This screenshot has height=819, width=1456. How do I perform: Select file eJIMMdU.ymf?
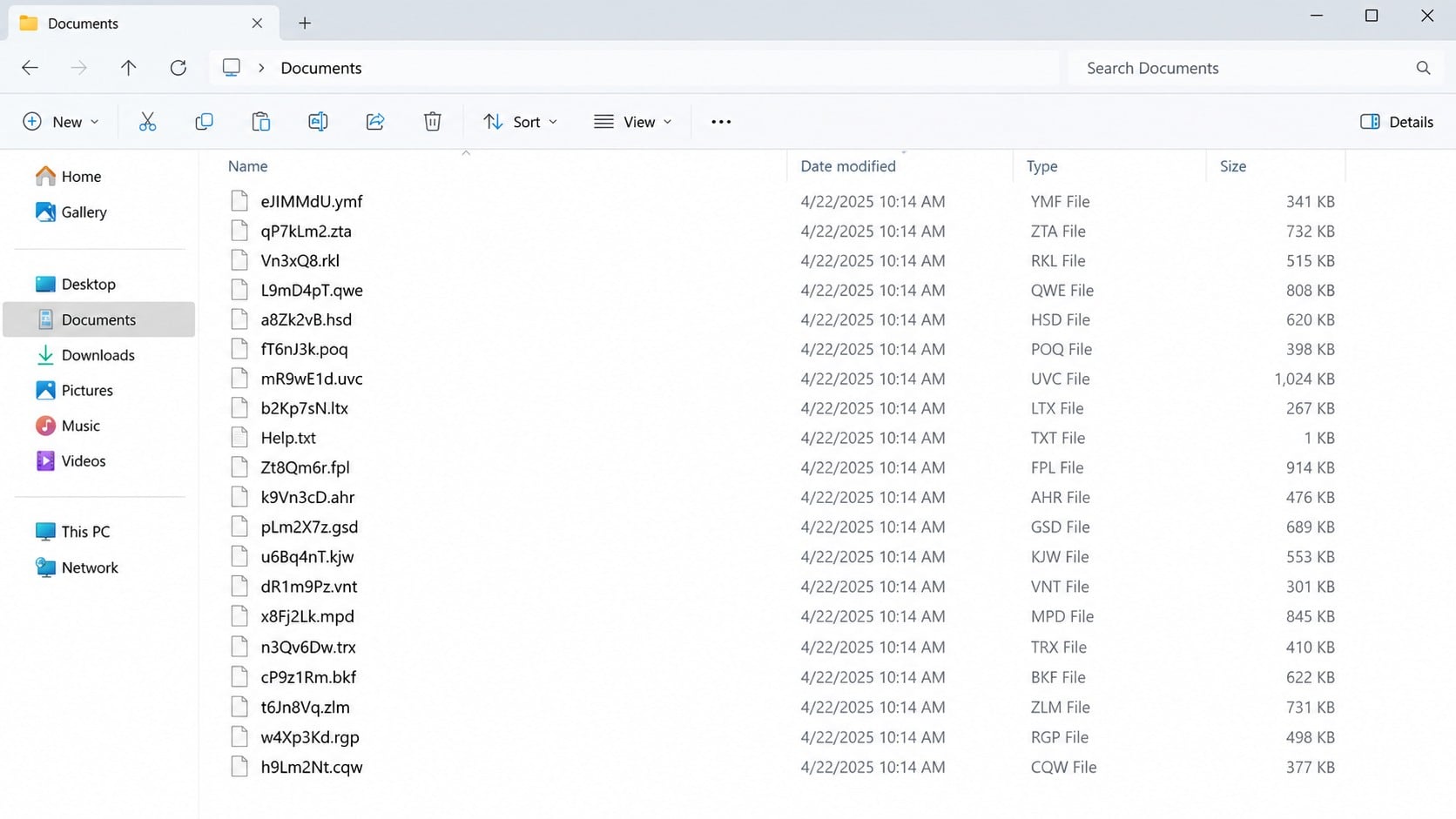[x=311, y=202]
